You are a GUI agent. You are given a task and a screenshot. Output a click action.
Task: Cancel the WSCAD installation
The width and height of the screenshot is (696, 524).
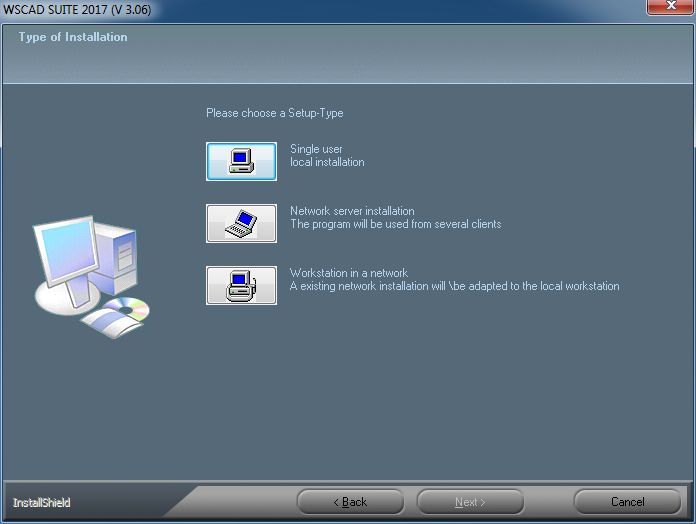627,502
